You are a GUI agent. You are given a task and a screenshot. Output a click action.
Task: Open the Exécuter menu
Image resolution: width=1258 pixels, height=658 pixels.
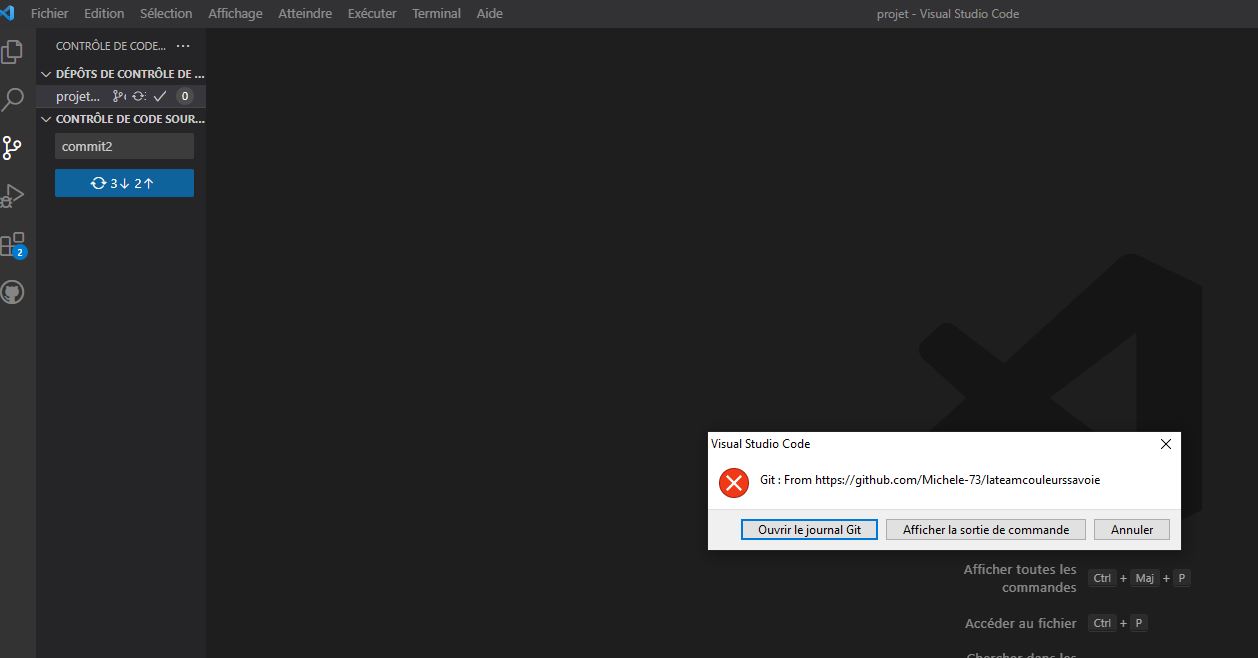pos(372,14)
